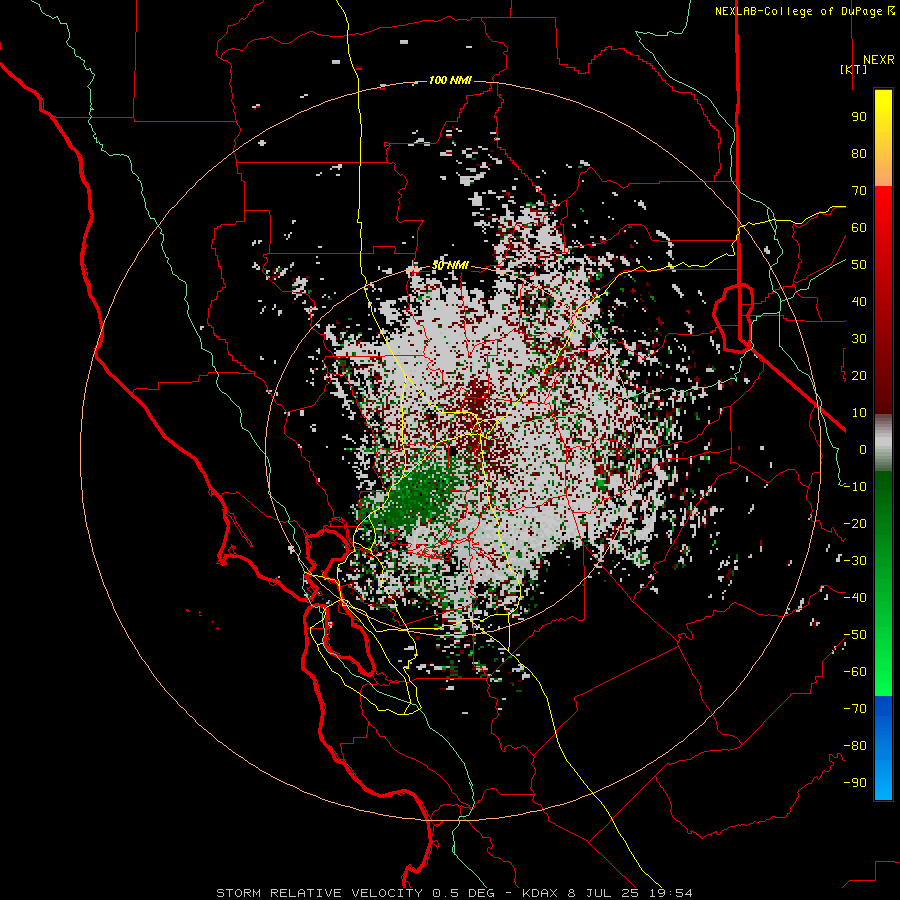Click the 50 value on the velocity scale
900x900 pixels.
pos(859,265)
